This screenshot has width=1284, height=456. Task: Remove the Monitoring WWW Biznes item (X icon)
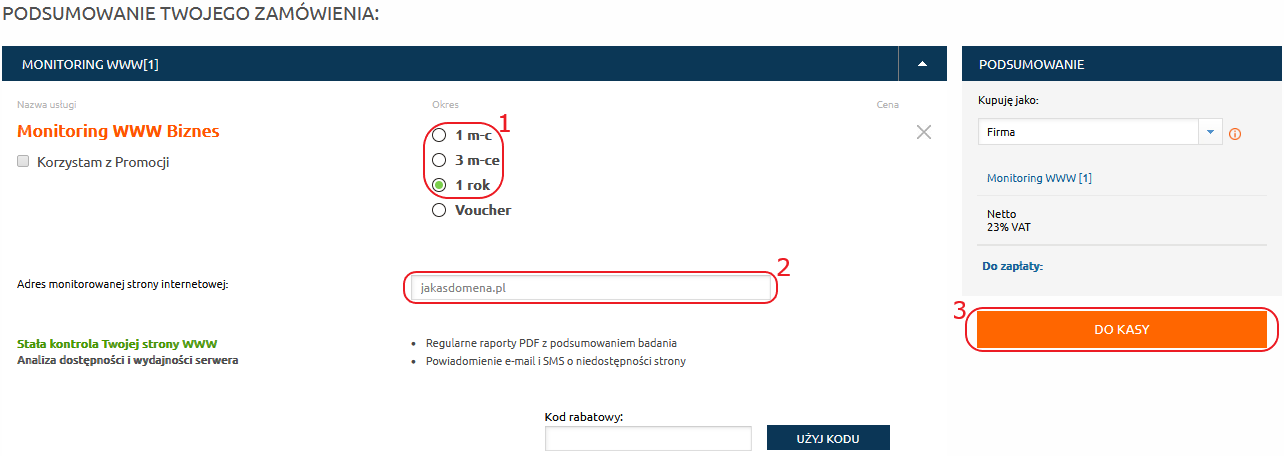pyautogui.click(x=924, y=132)
